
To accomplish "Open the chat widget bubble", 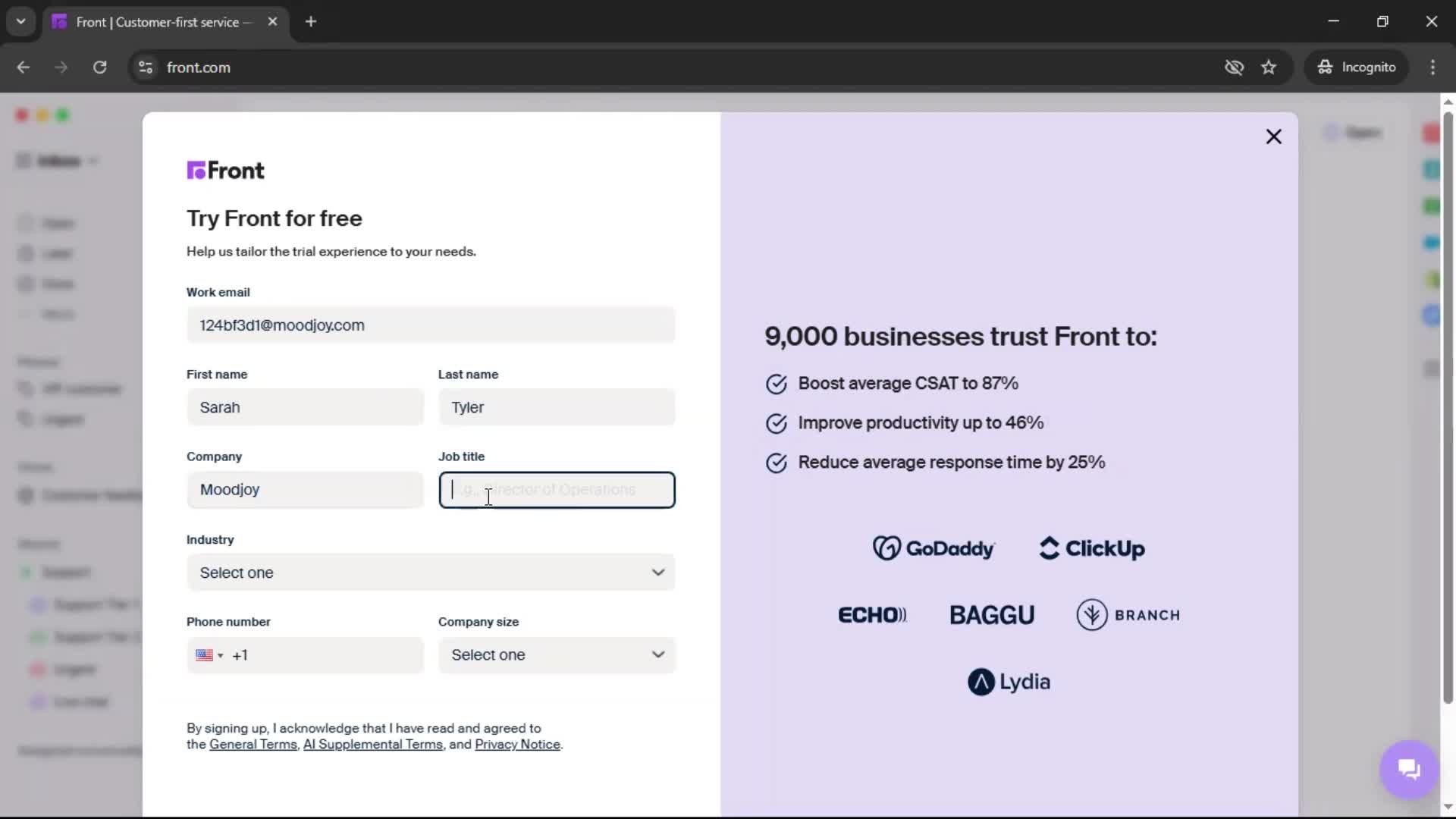I will pyautogui.click(x=1408, y=769).
